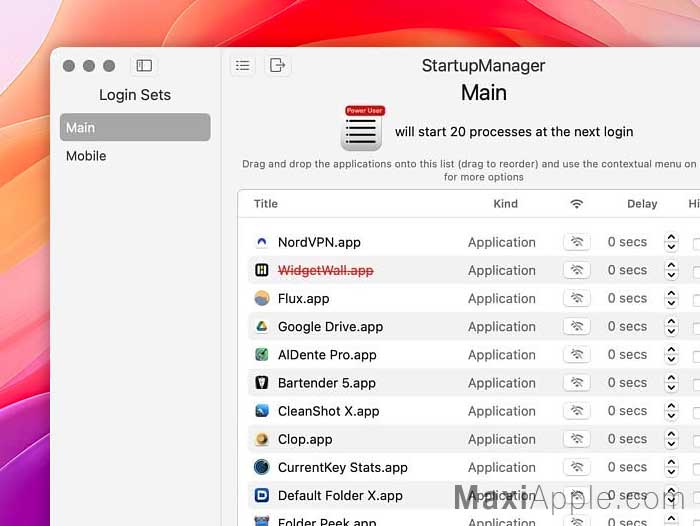Toggle Wi-Fi condition for WidgetWall.app

click(577, 270)
